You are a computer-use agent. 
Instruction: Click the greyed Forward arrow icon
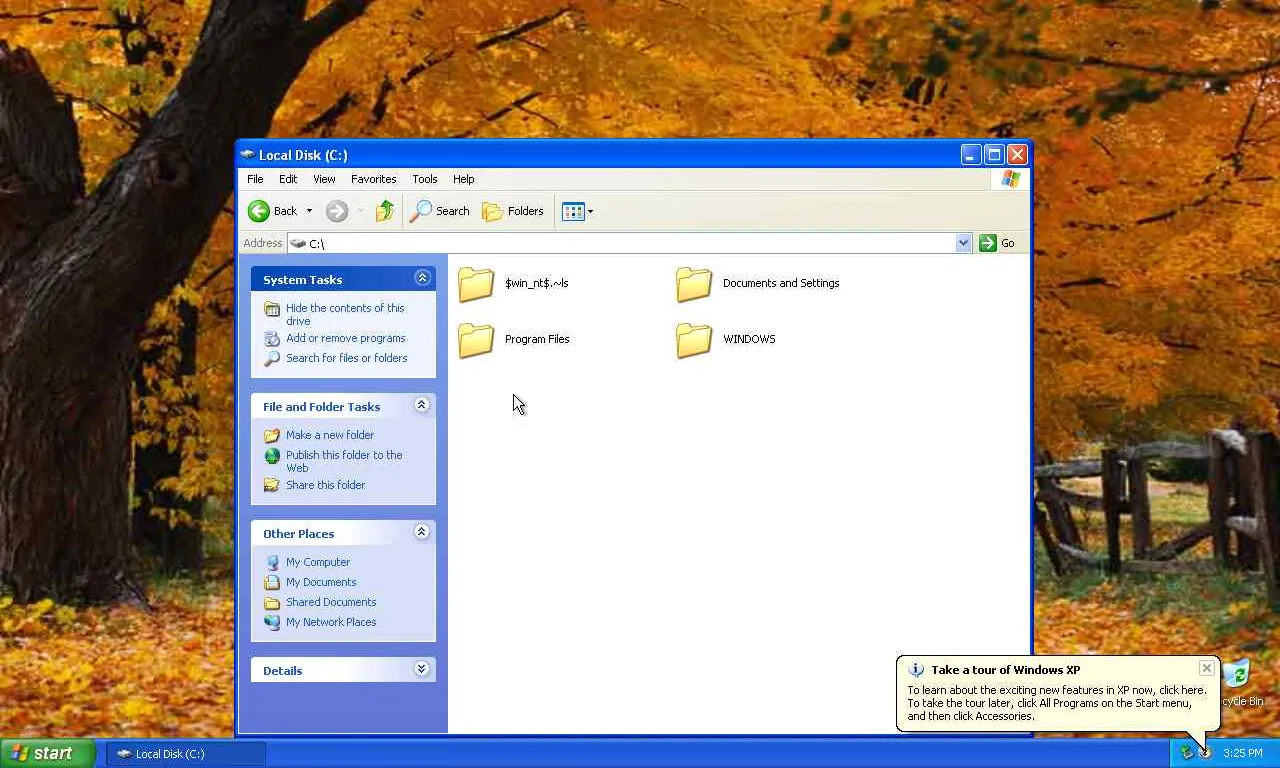tap(337, 211)
